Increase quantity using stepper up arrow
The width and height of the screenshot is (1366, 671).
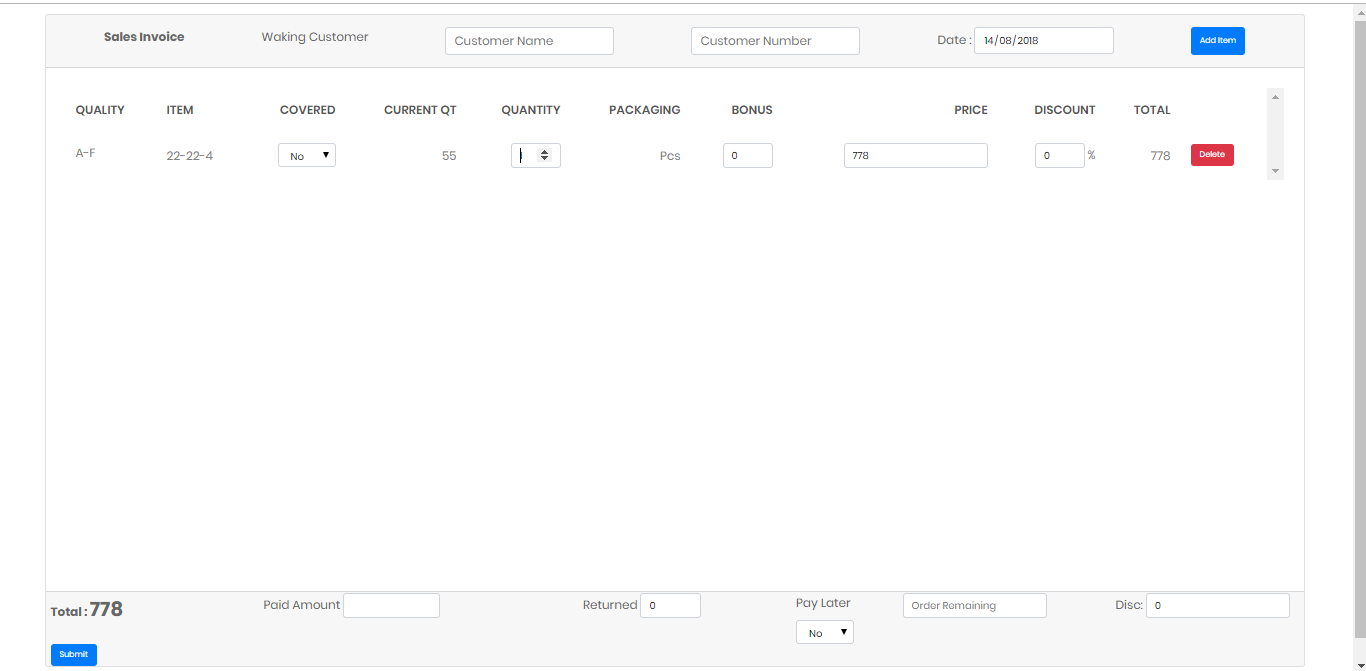544,152
